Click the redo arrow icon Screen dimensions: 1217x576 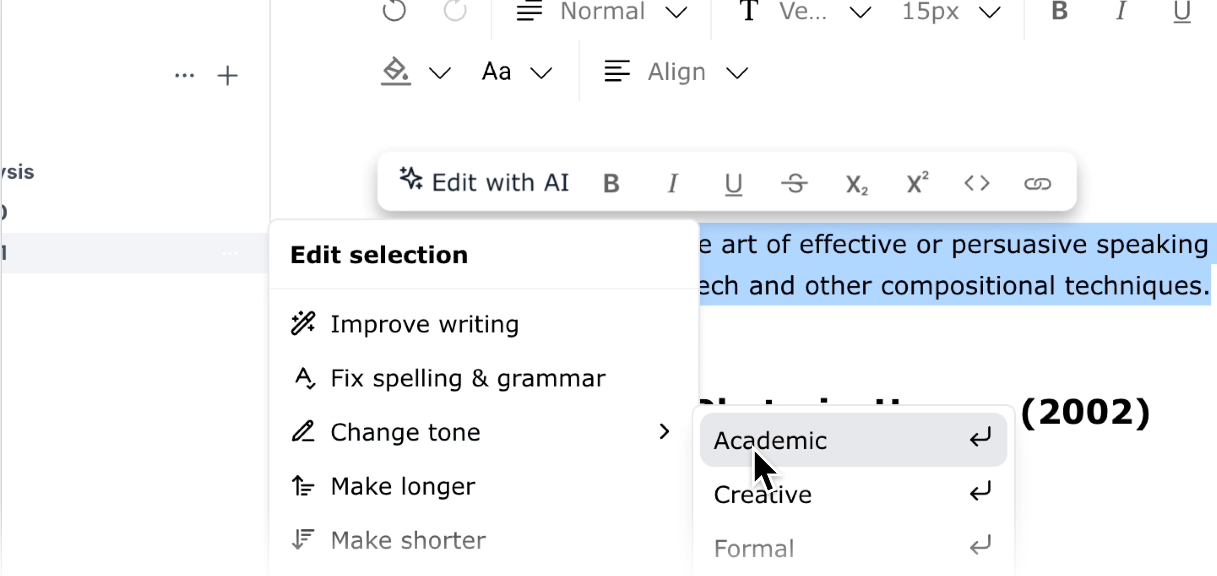click(455, 11)
